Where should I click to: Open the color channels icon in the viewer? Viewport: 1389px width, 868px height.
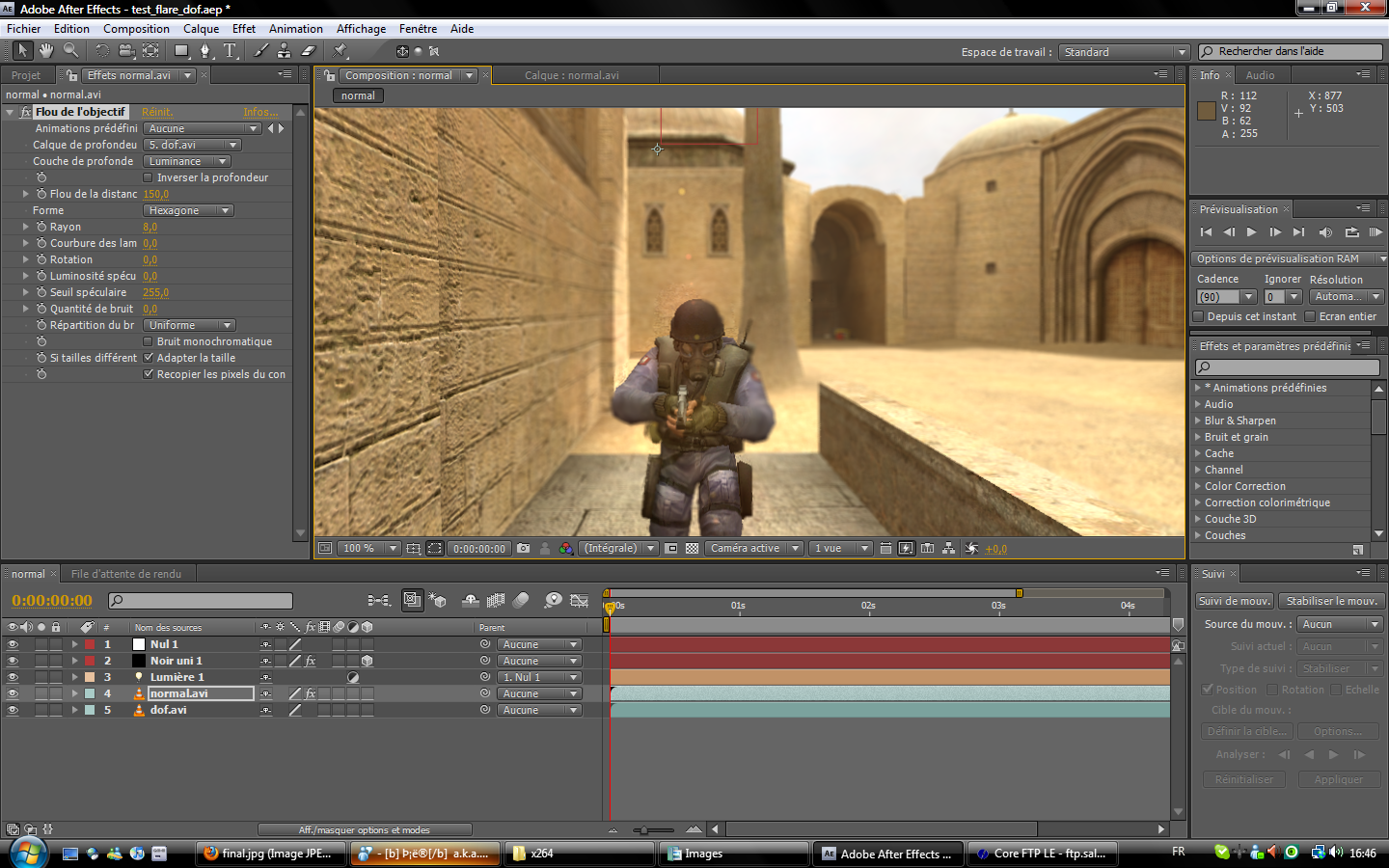coord(566,548)
